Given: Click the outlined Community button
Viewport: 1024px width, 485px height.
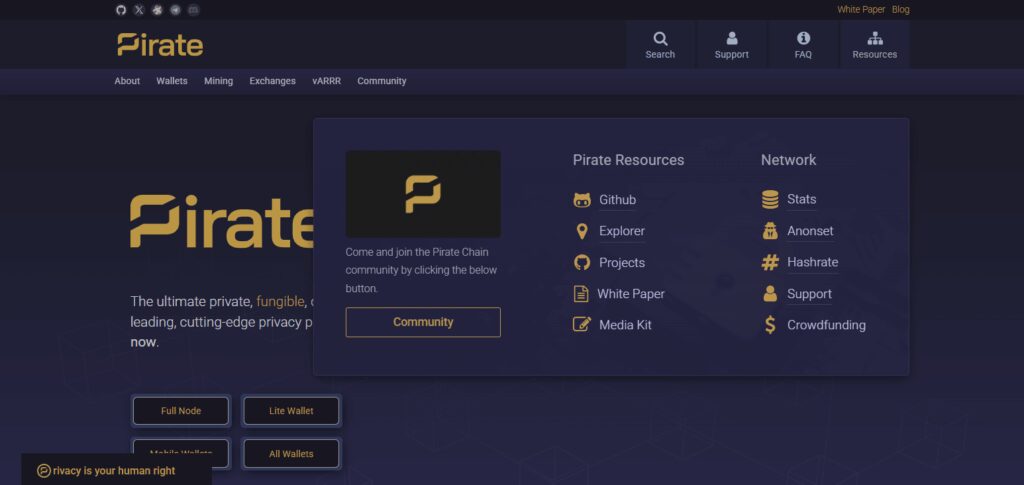Looking at the screenshot, I should 423,322.
